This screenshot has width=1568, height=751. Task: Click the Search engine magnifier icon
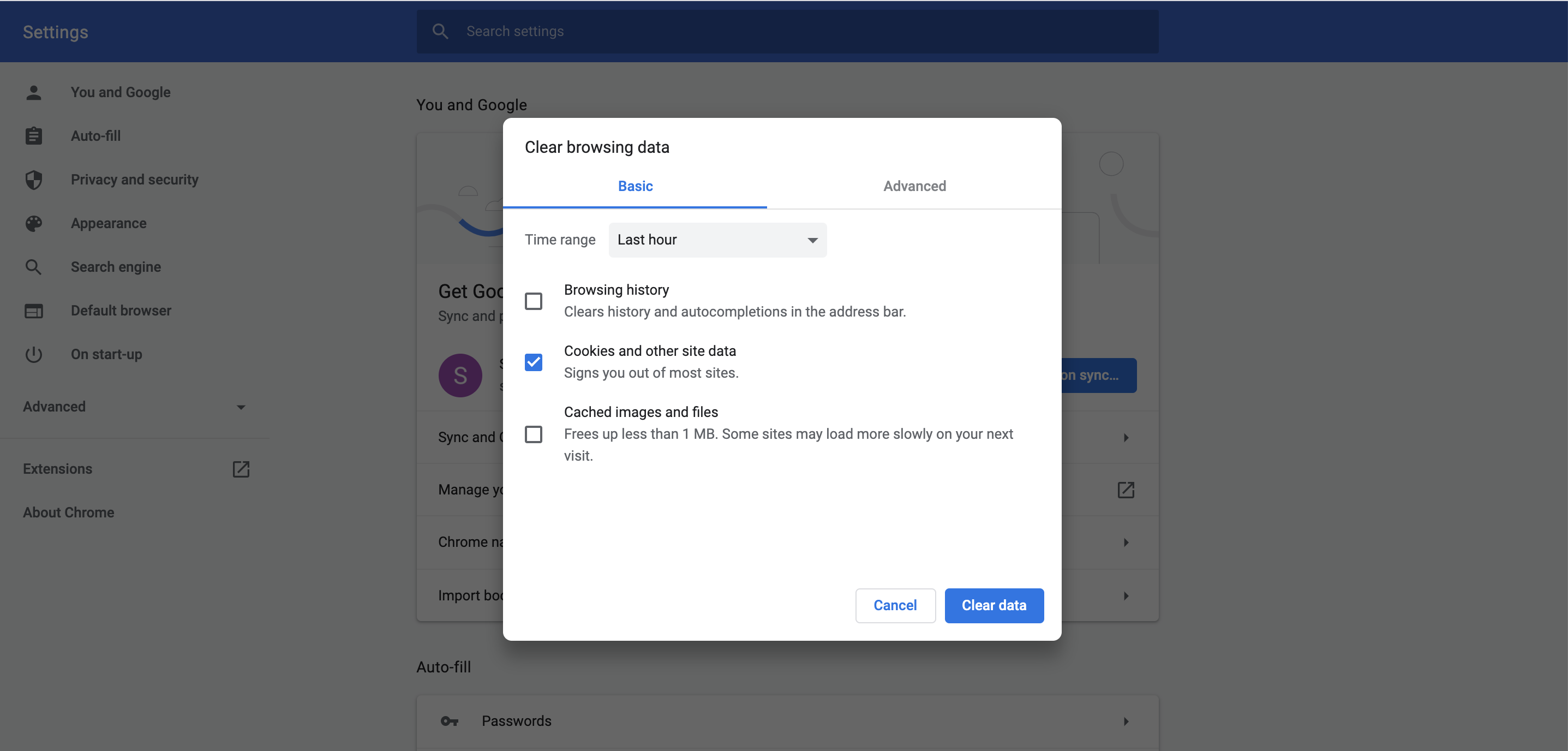(x=33, y=267)
